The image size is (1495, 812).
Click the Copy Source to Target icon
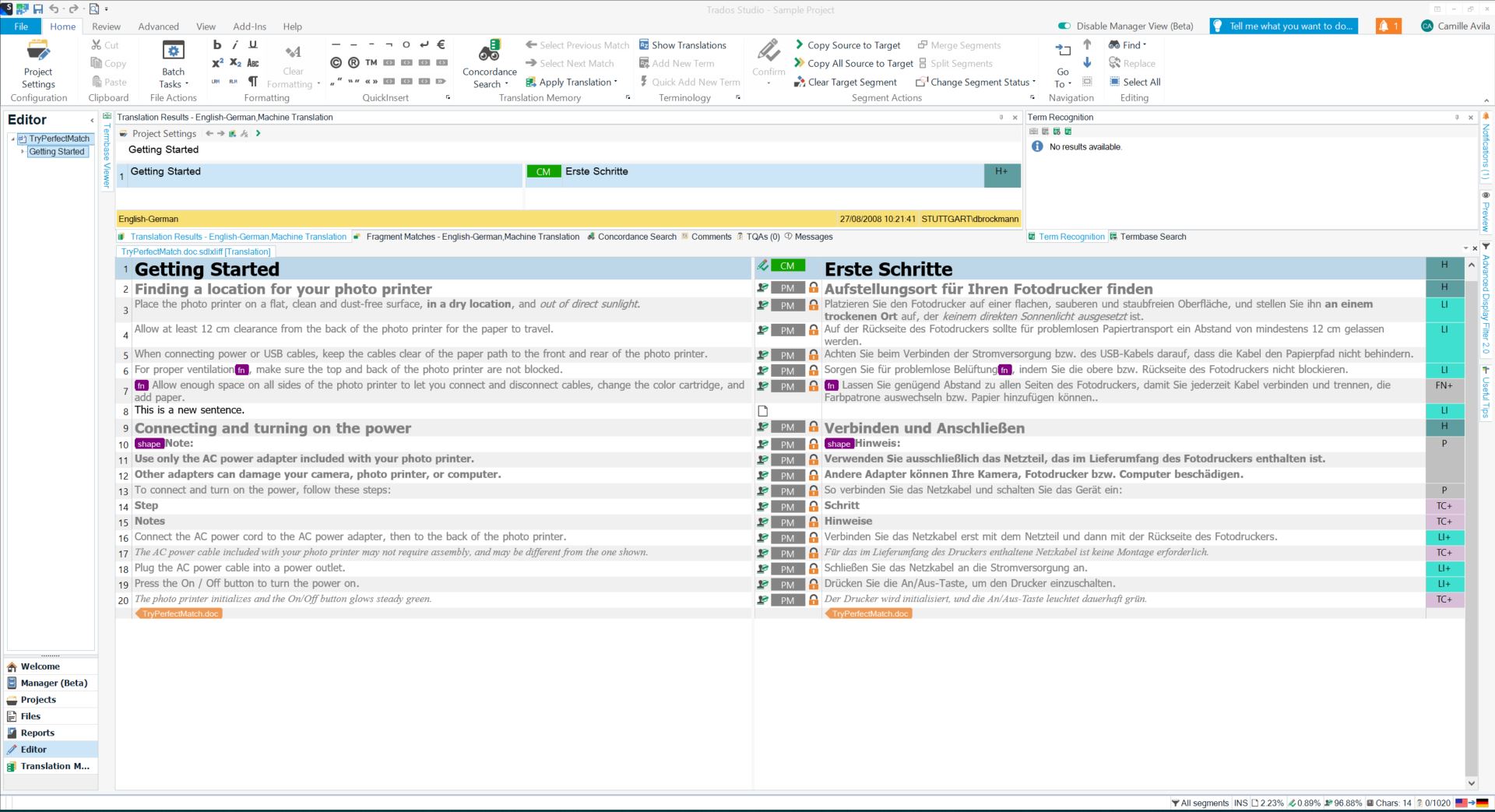[800, 45]
